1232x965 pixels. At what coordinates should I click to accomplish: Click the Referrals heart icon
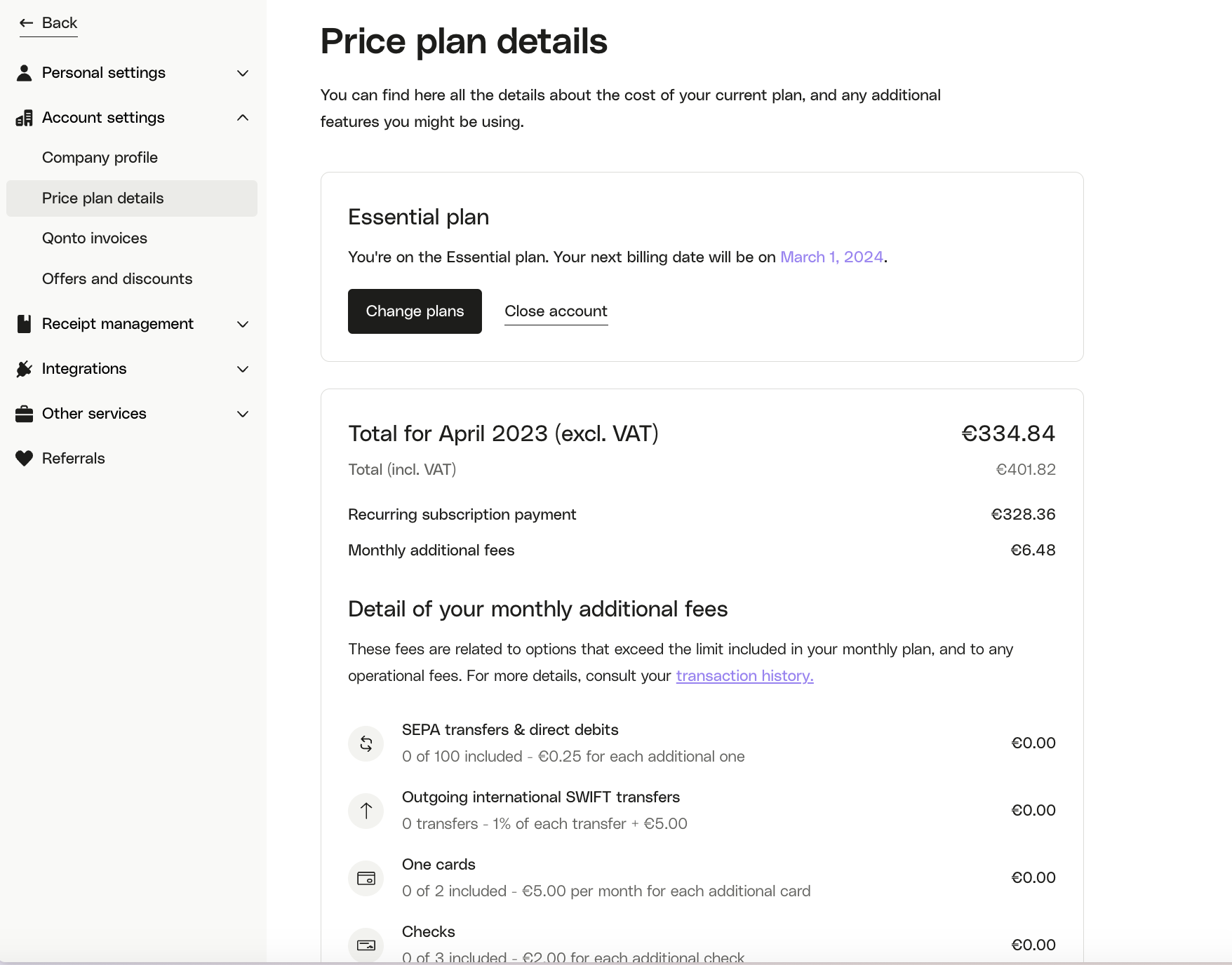click(24, 459)
